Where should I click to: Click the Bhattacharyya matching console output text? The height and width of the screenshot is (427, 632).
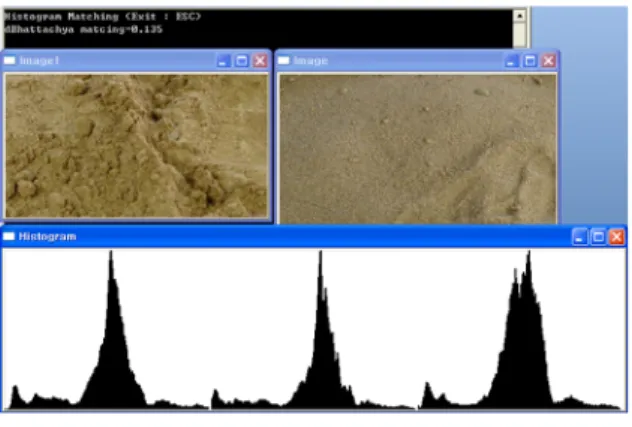click(x=83, y=29)
